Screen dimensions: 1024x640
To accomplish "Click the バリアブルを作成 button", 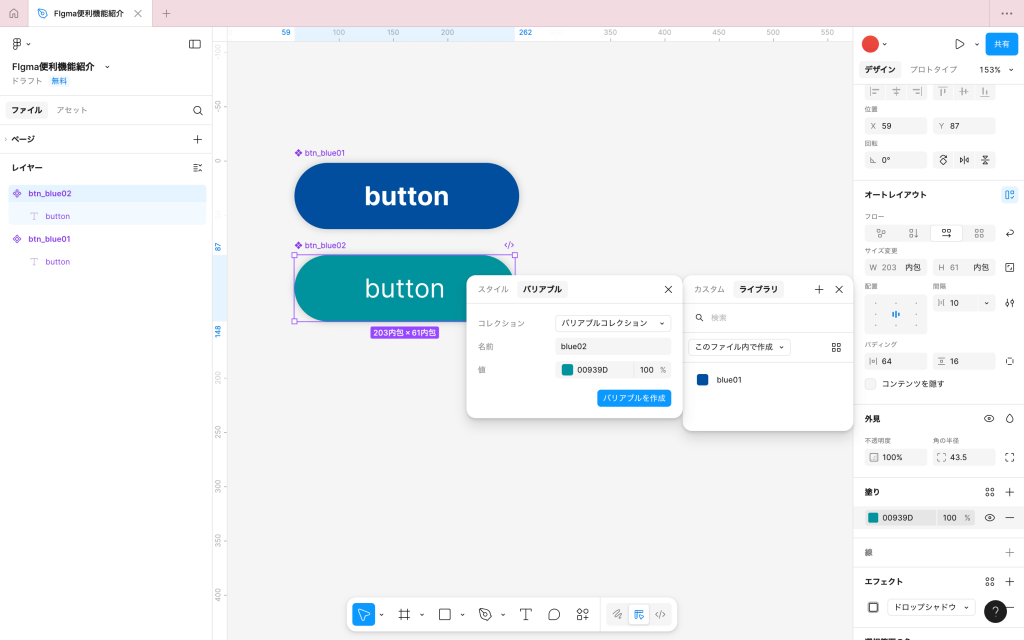I will 634,398.
